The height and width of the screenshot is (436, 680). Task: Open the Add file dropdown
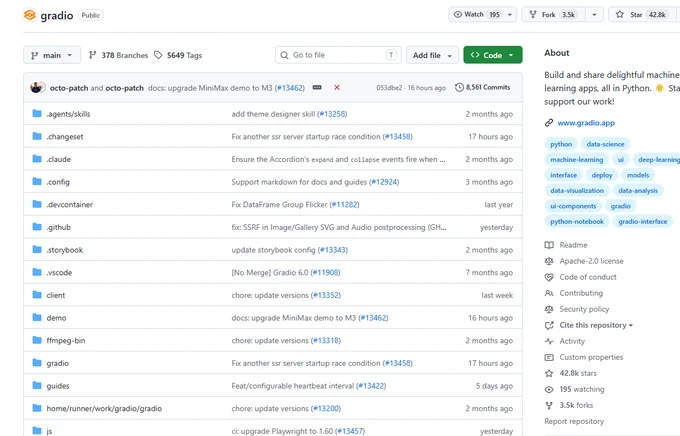click(432, 55)
